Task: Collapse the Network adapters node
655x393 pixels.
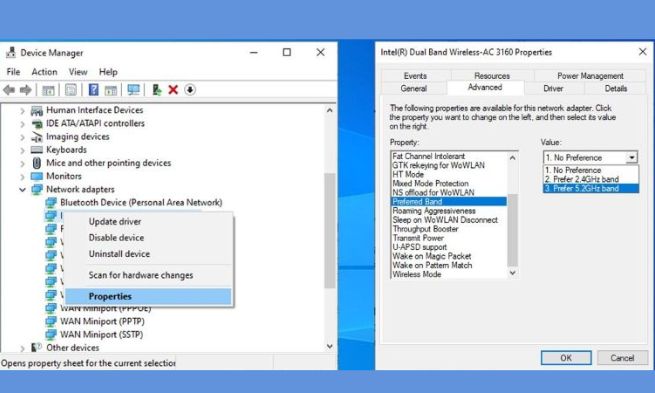Action: pos(22,190)
